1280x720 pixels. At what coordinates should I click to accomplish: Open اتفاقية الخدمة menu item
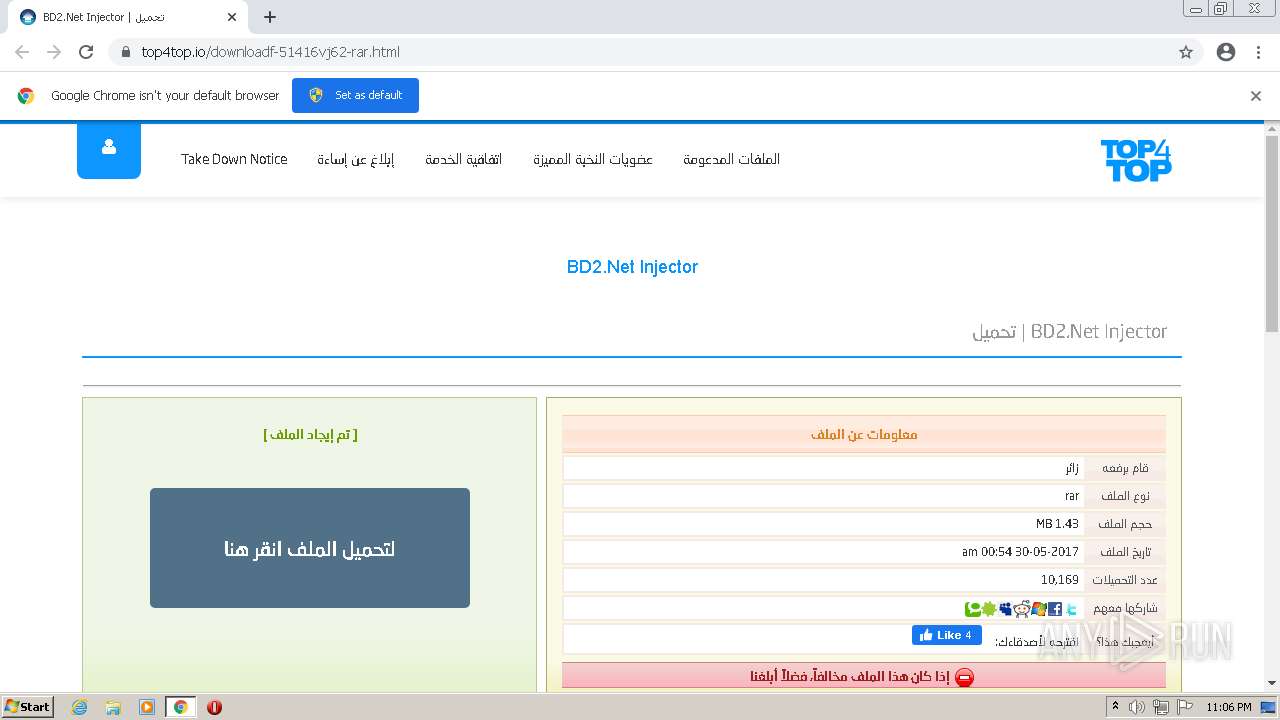pos(464,159)
